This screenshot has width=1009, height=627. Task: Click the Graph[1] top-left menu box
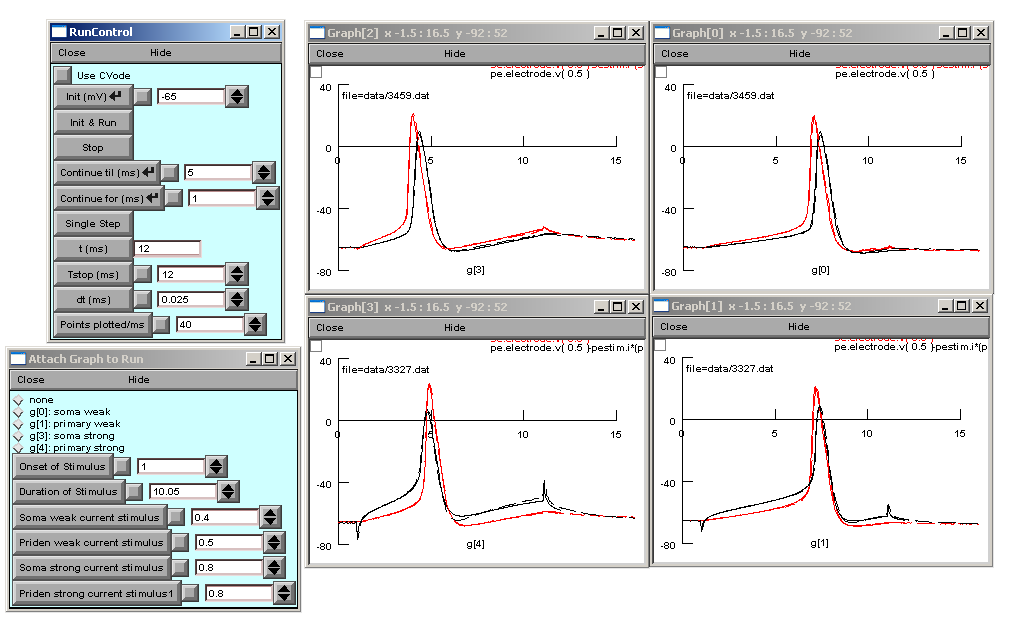(x=661, y=344)
